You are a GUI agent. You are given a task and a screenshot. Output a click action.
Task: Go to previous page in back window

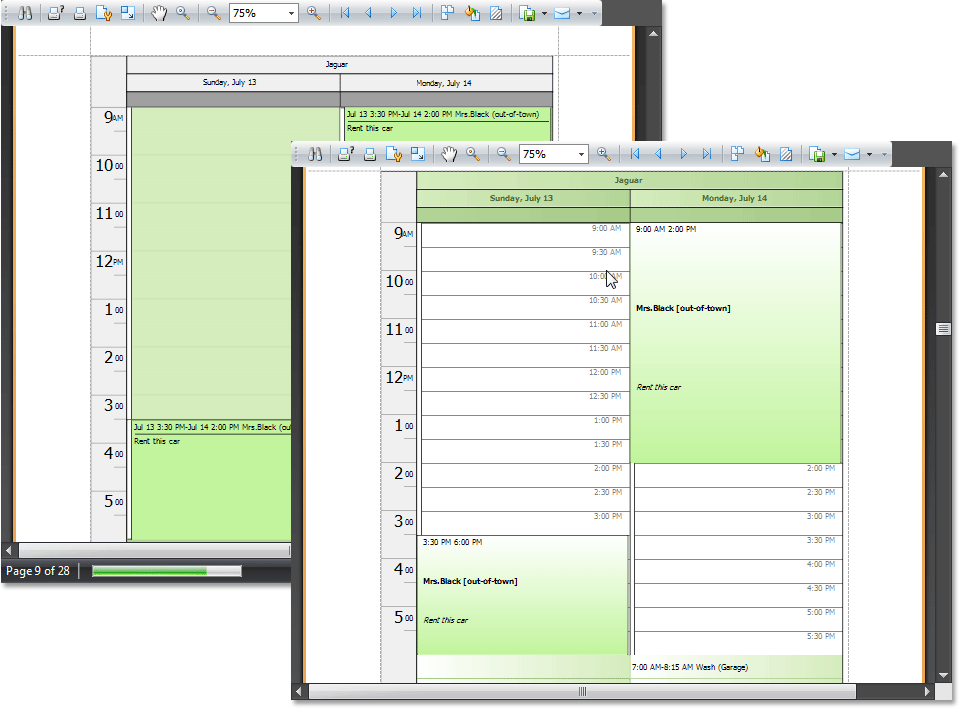pos(369,13)
